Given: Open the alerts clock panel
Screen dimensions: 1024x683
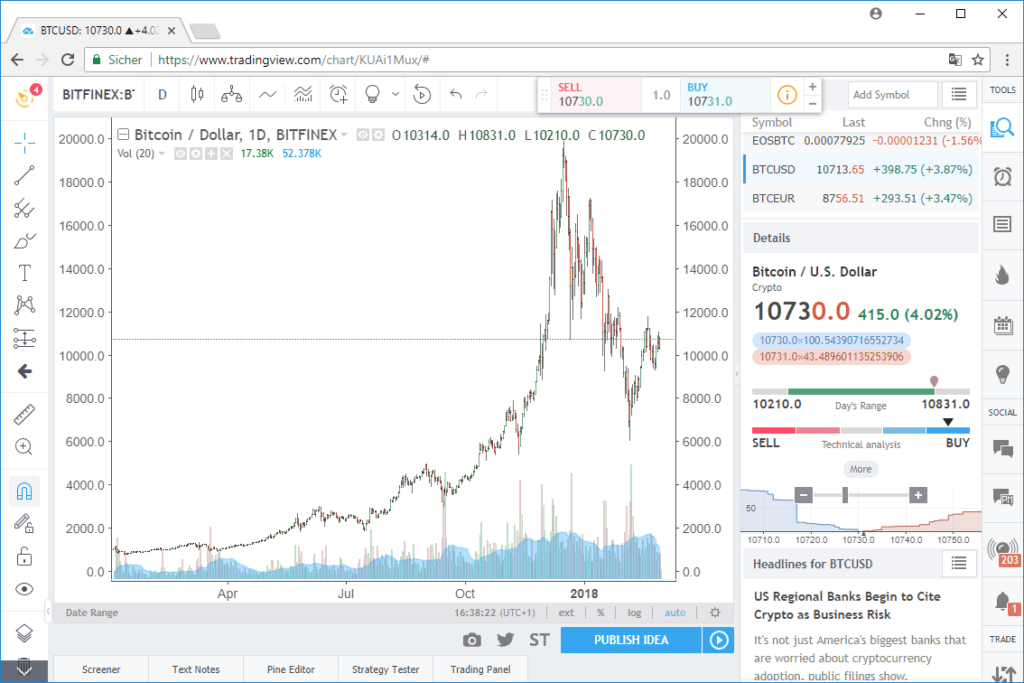Looking at the screenshot, I should tap(1002, 176).
